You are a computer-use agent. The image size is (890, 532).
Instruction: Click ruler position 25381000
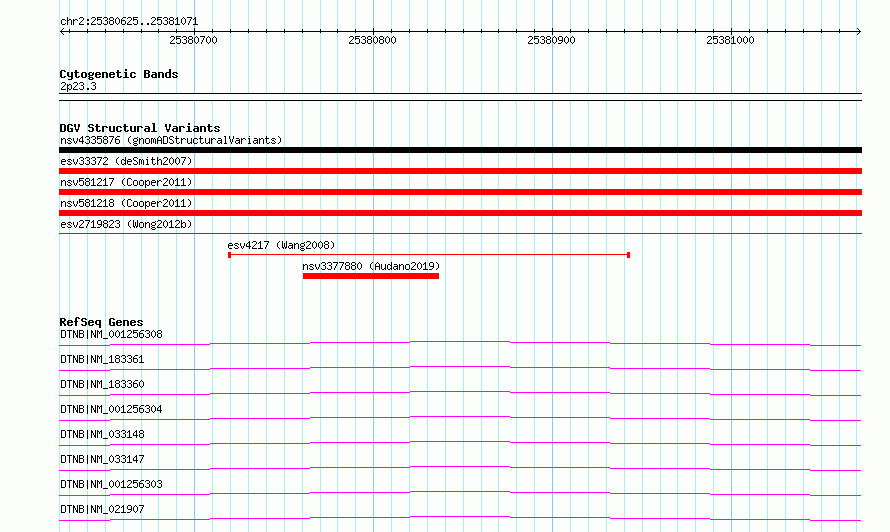[x=731, y=40]
